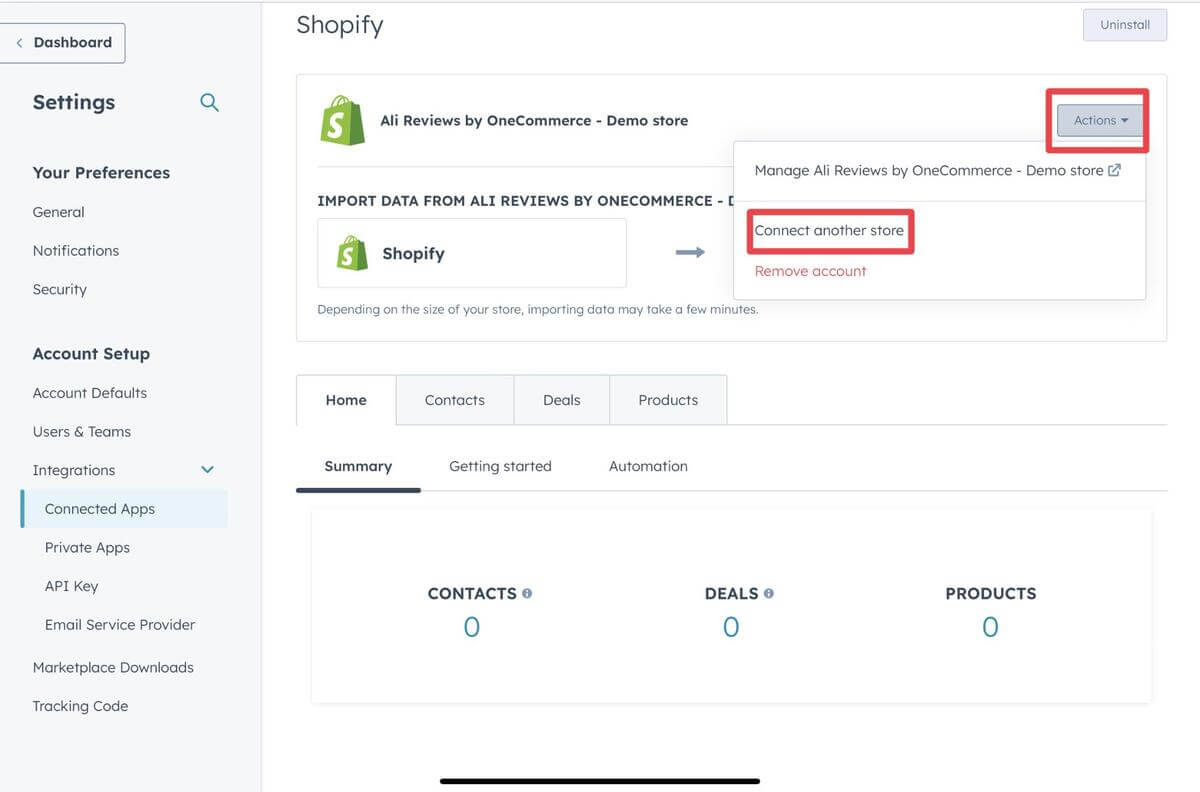Image resolution: width=1200 pixels, height=792 pixels.
Task: Click the Settings heading
Action: [74, 102]
